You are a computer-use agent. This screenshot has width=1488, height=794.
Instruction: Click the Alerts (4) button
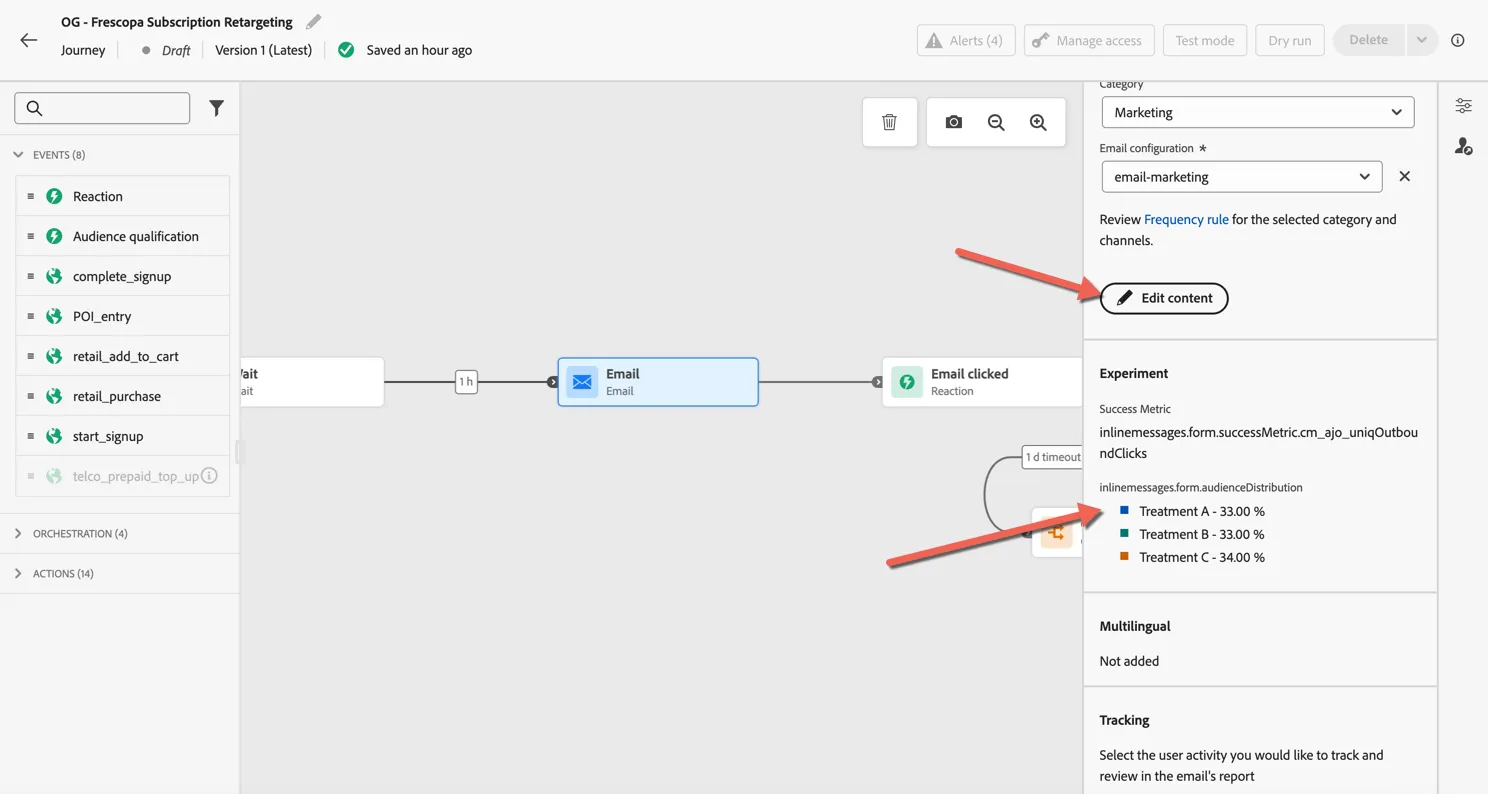pyautogui.click(x=966, y=40)
